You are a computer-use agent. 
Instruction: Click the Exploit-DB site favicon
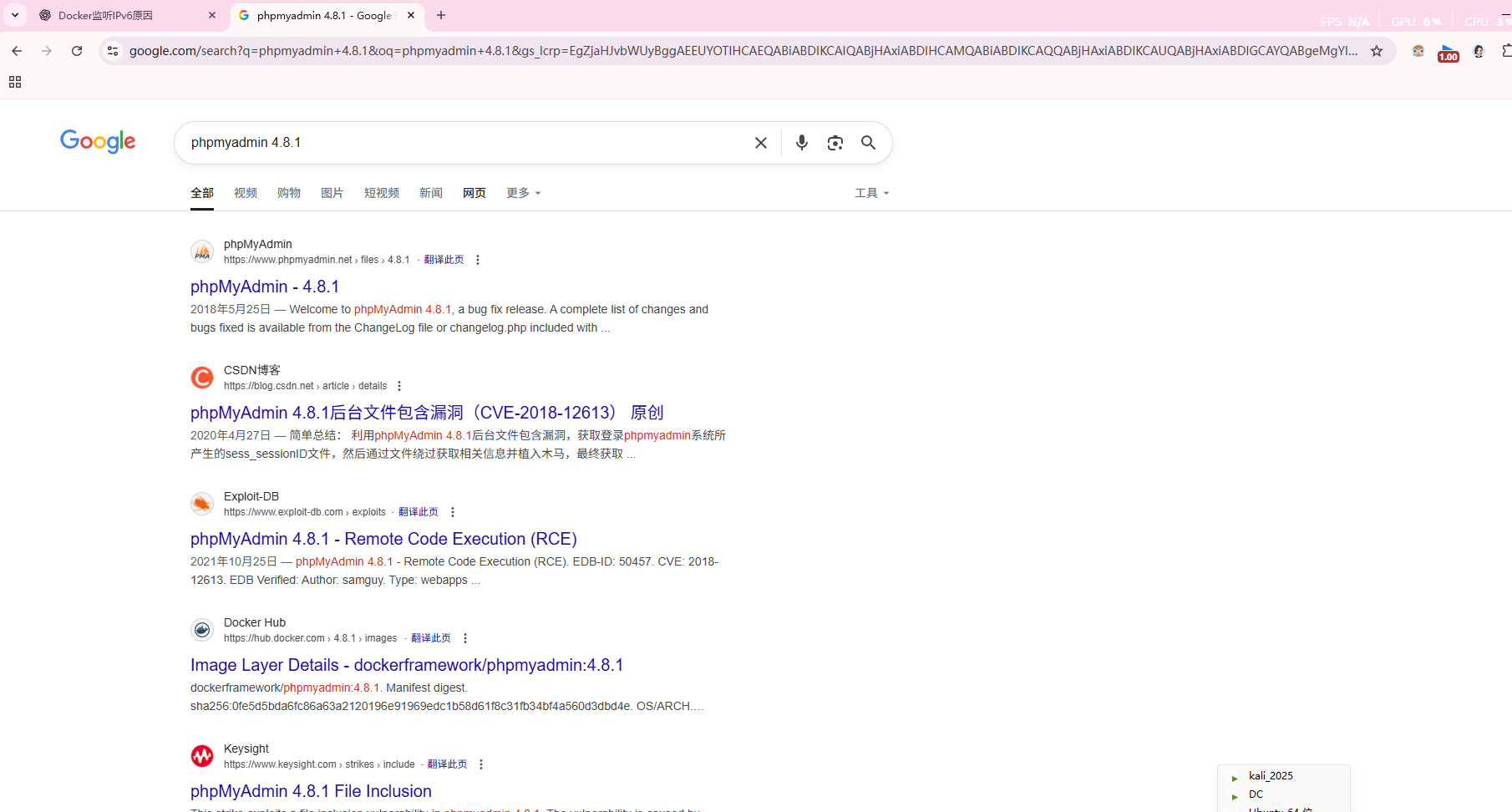(202, 504)
